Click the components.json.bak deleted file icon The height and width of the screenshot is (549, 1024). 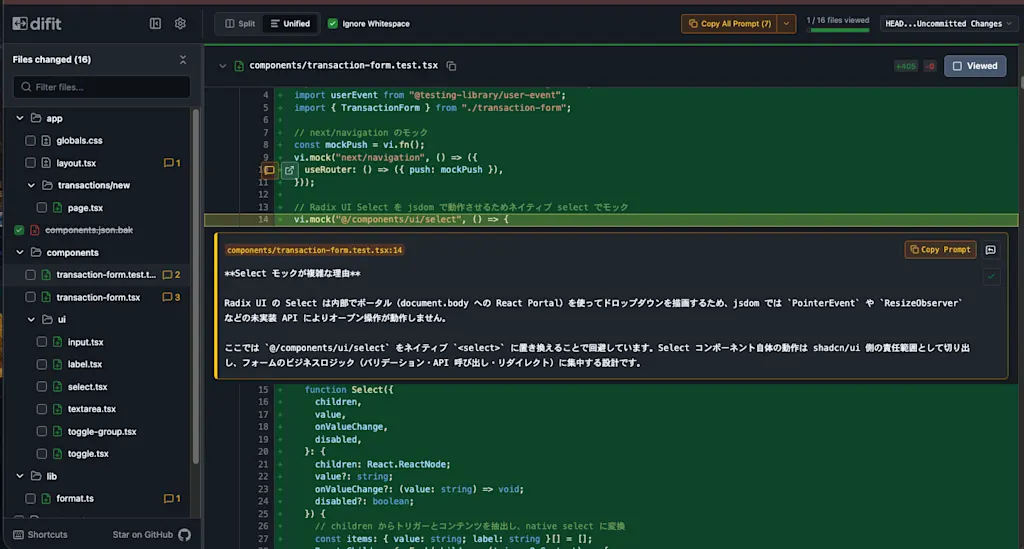pos(35,230)
